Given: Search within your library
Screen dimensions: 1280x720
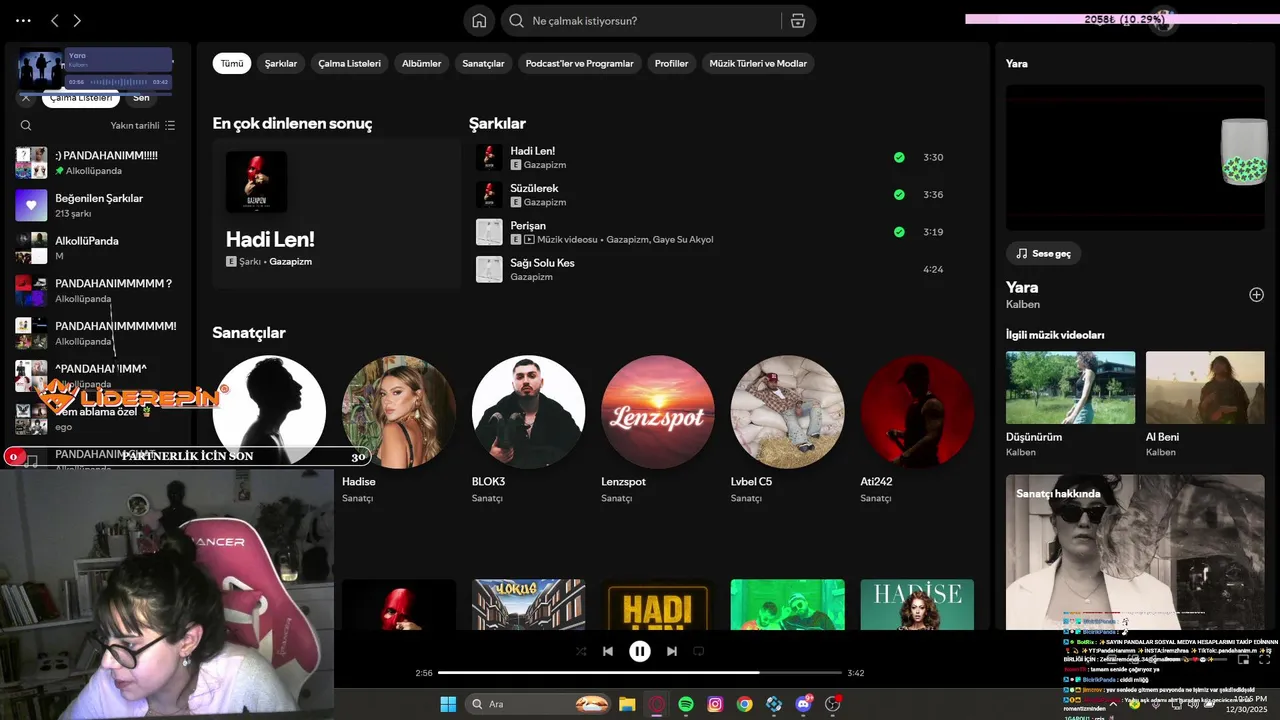Looking at the screenshot, I should [26, 125].
